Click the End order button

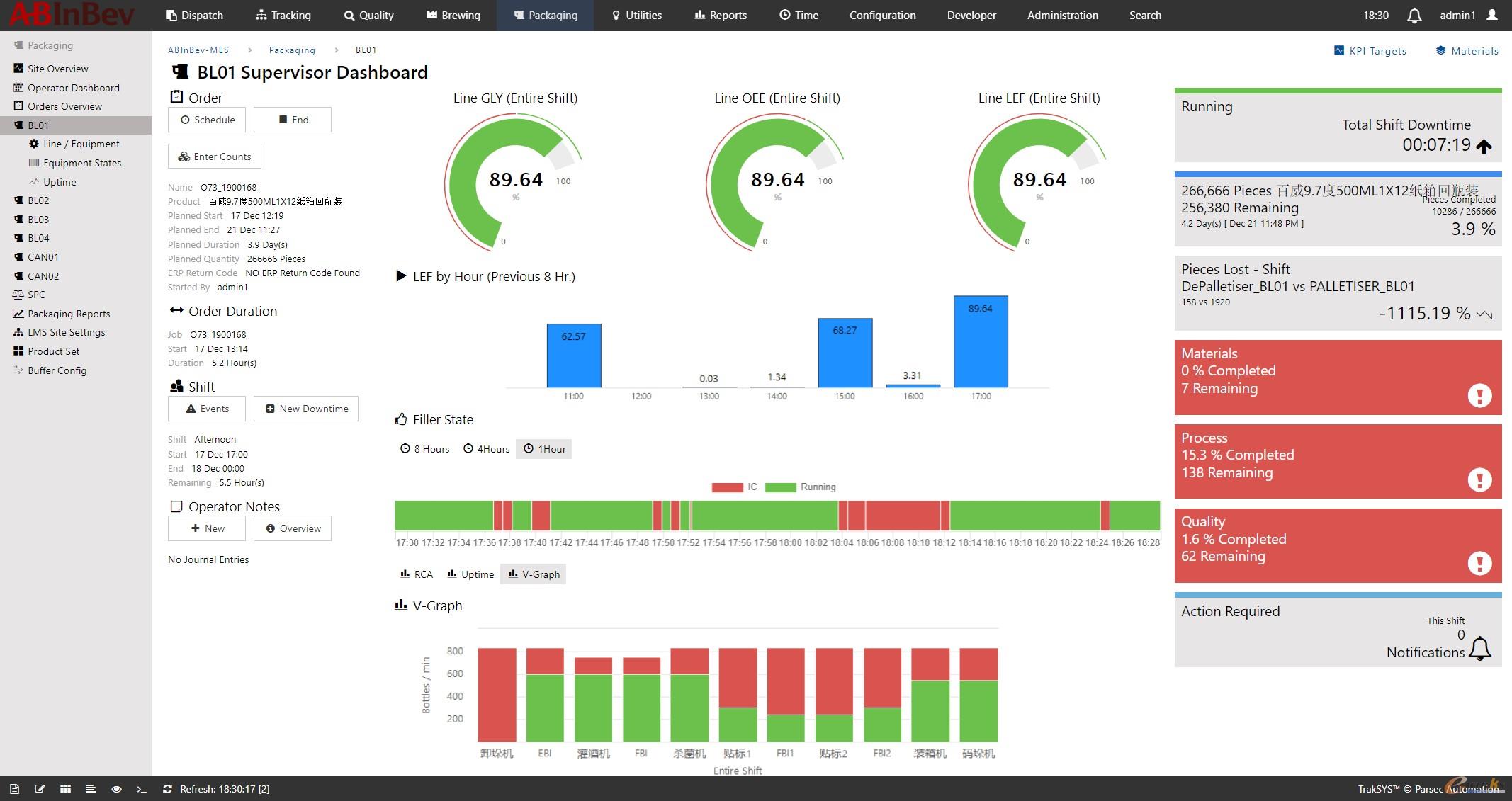(x=293, y=120)
